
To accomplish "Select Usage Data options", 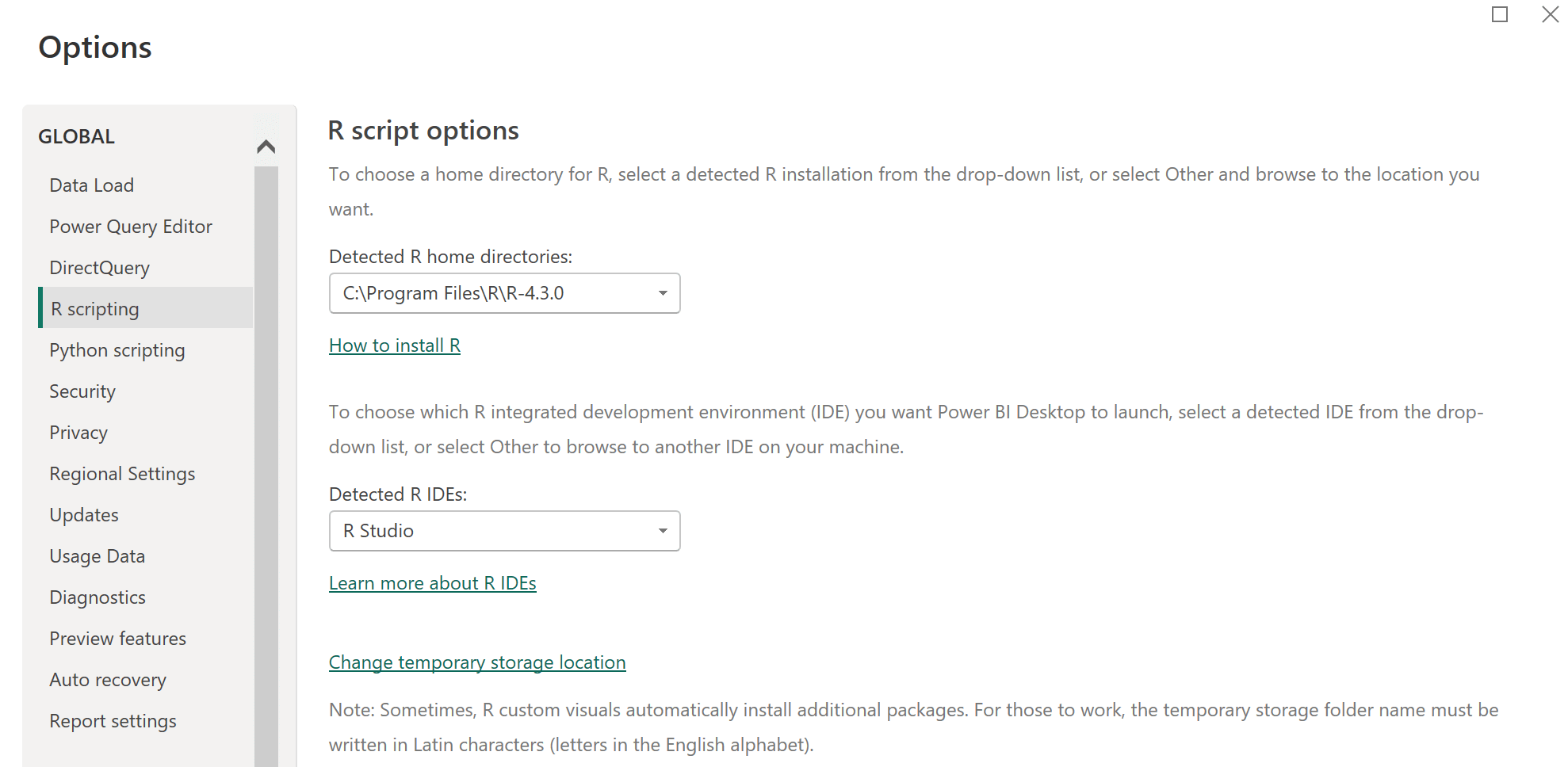I will (97, 555).
